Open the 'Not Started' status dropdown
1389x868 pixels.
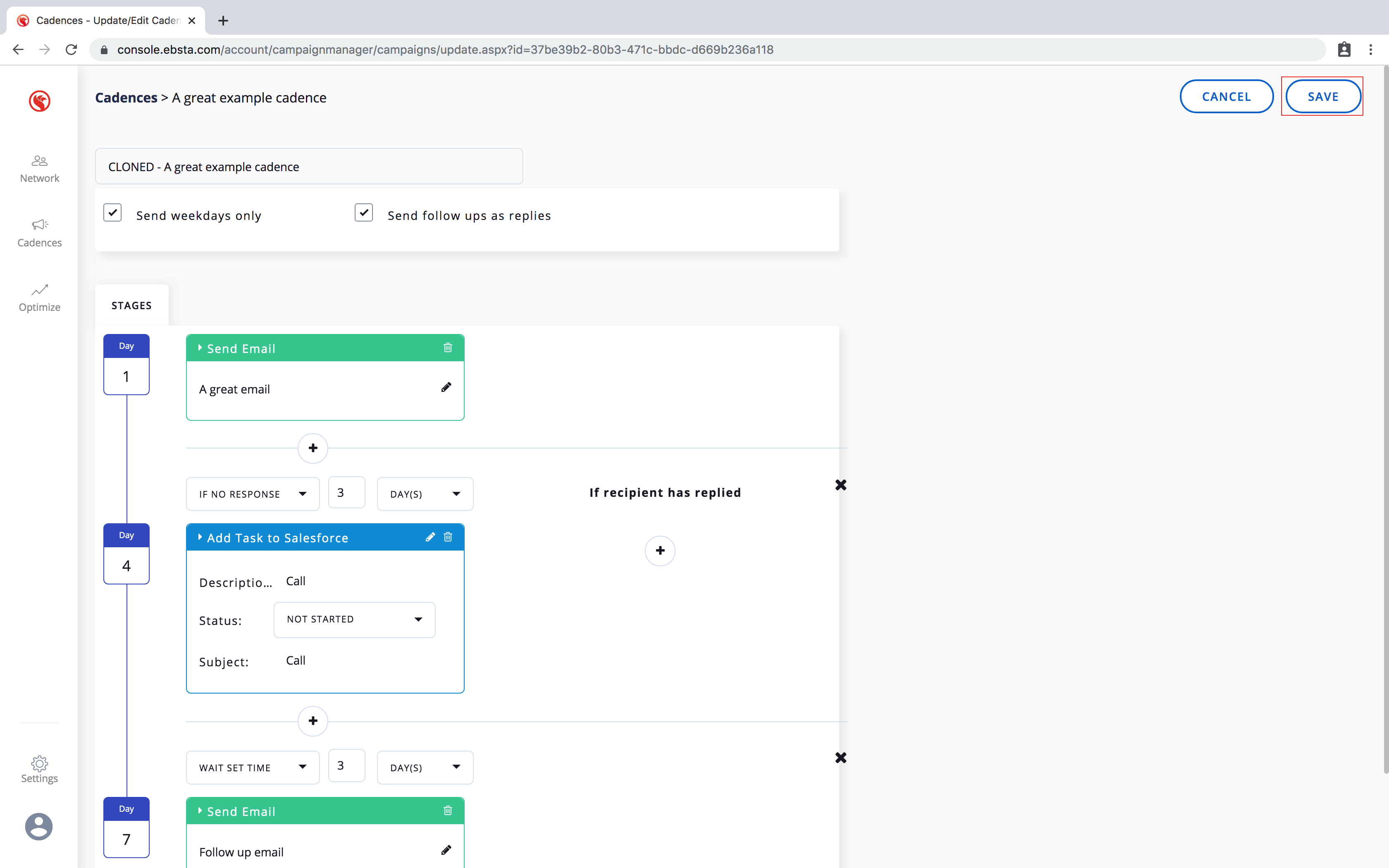[x=354, y=620]
